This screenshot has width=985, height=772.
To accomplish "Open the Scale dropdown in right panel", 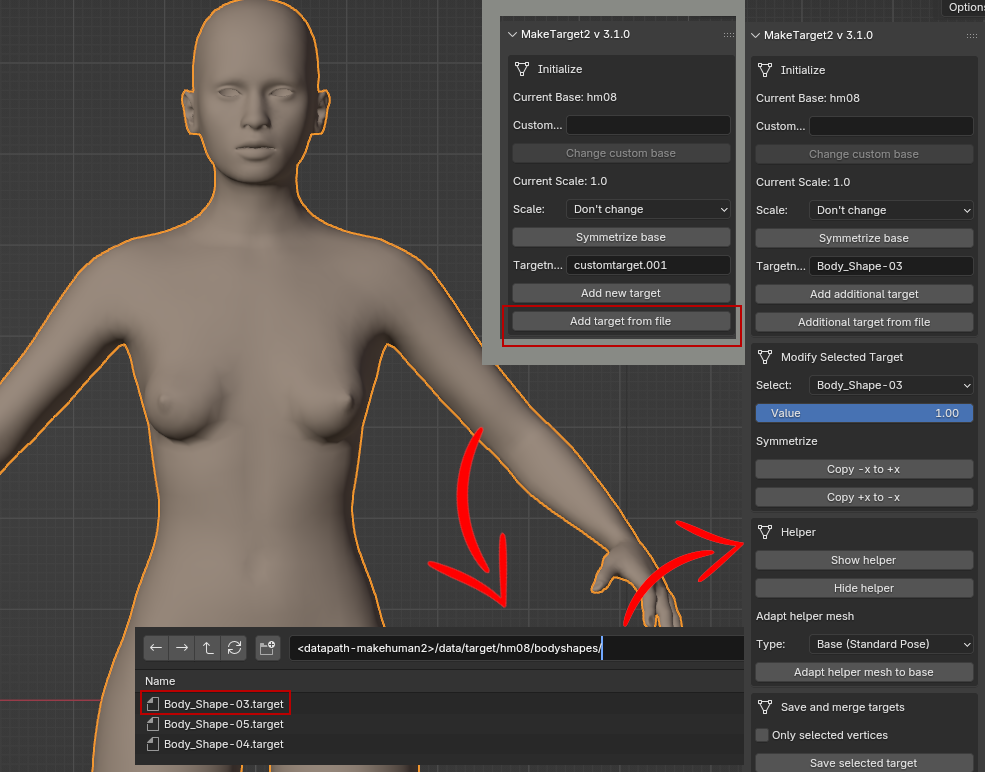I will 891,210.
